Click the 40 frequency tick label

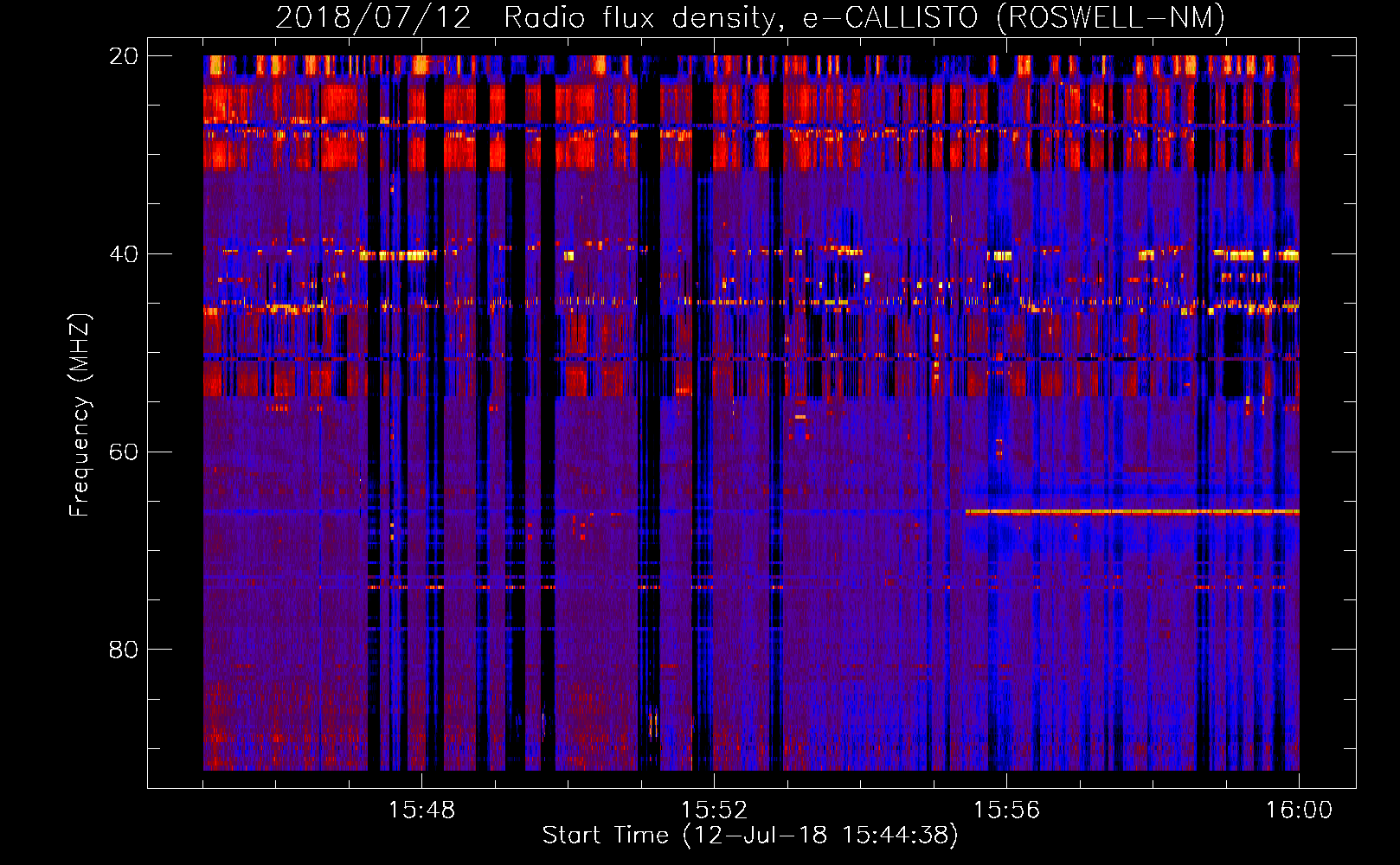point(123,254)
